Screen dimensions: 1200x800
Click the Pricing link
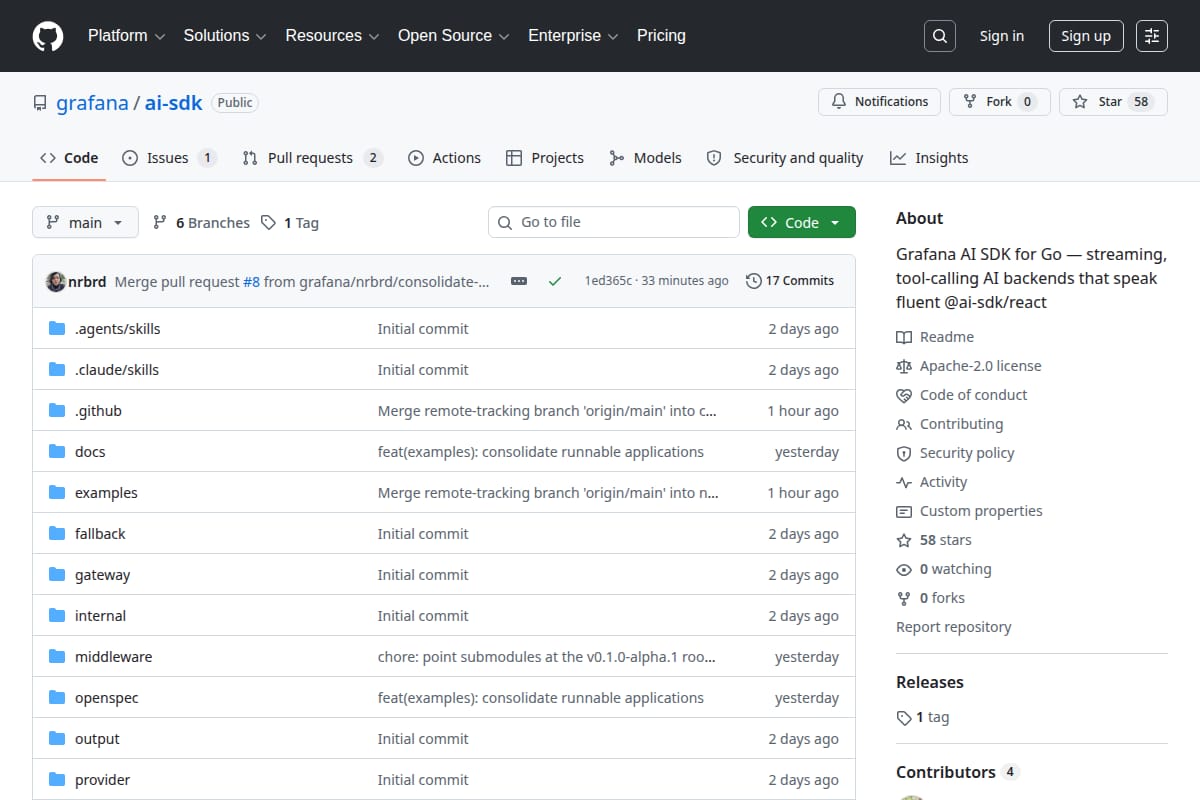pos(661,35)
